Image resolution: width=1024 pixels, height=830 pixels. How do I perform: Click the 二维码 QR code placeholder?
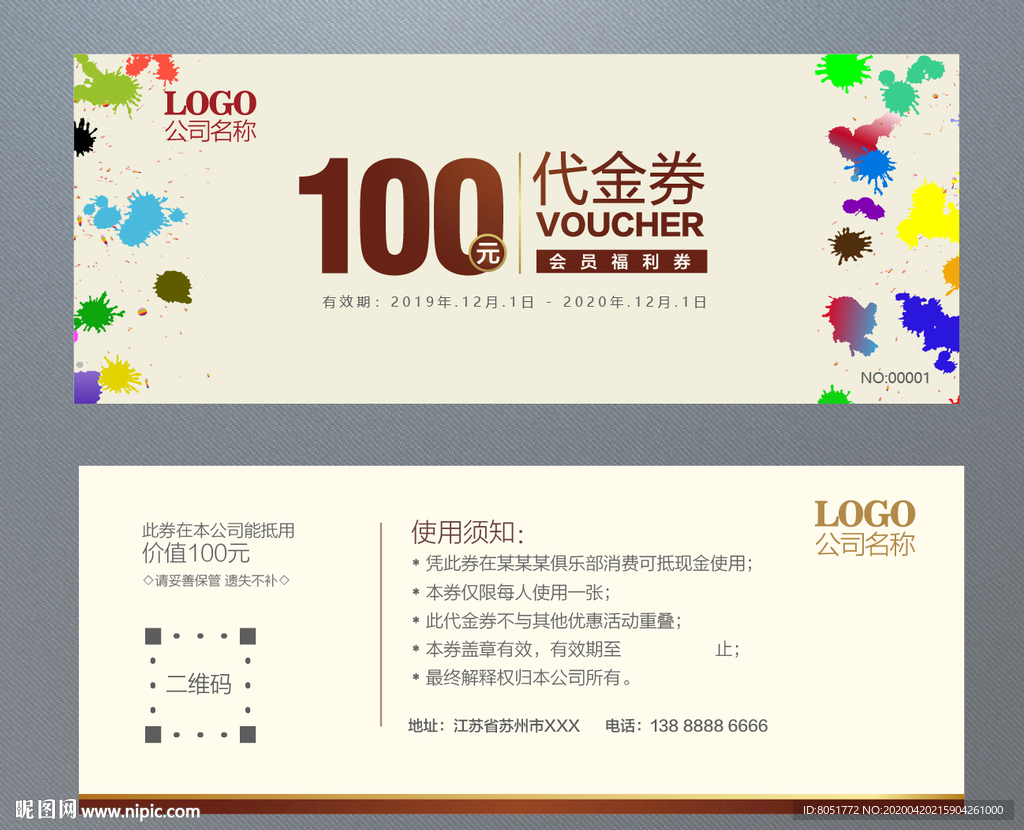pyautogui.click(x=200, y=685)
